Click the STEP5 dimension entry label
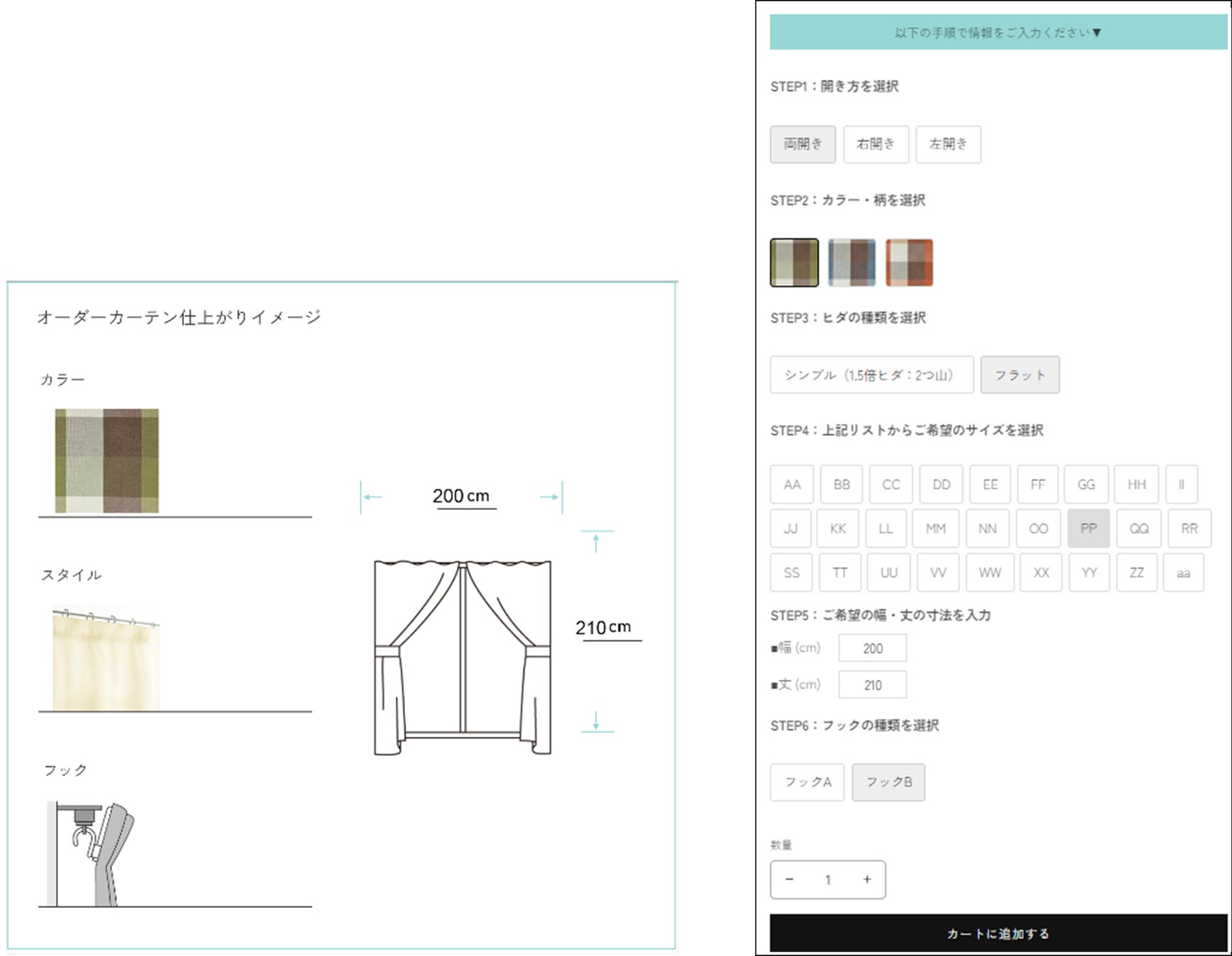The width and height of the screenshot is (1232, 956). coord(881,615)
